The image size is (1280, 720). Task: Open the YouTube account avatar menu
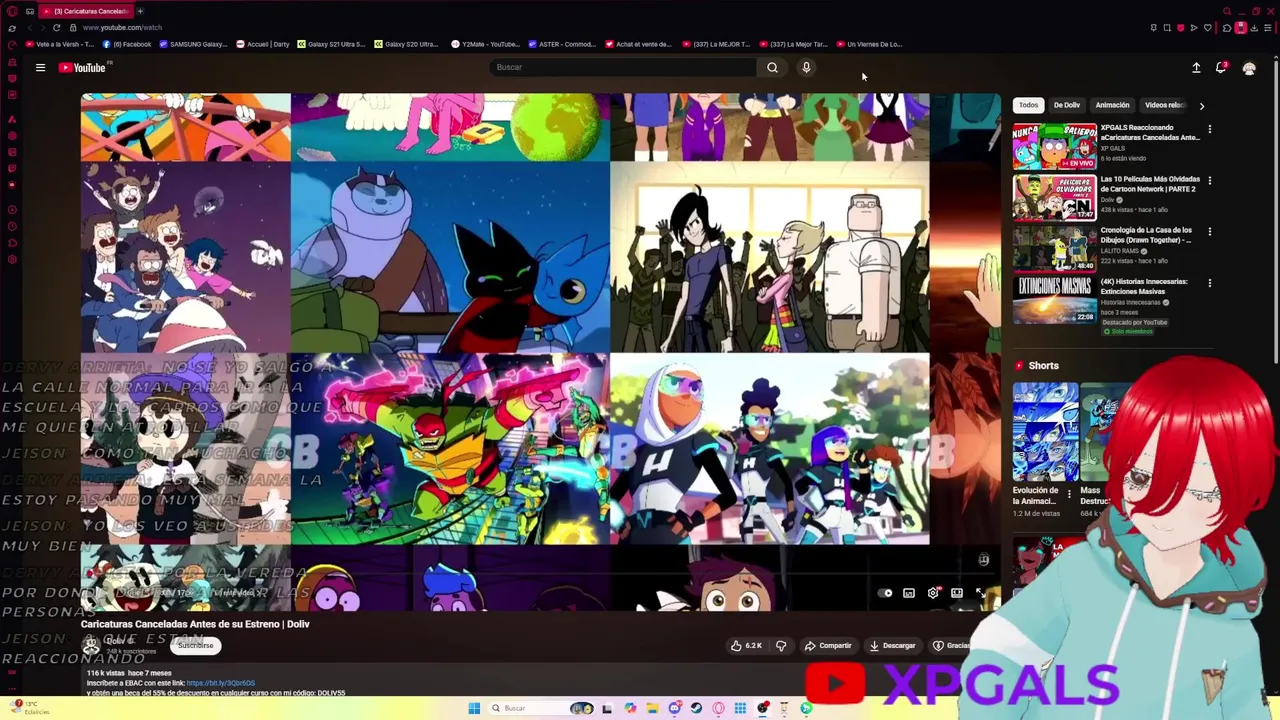pos(1249,68)
